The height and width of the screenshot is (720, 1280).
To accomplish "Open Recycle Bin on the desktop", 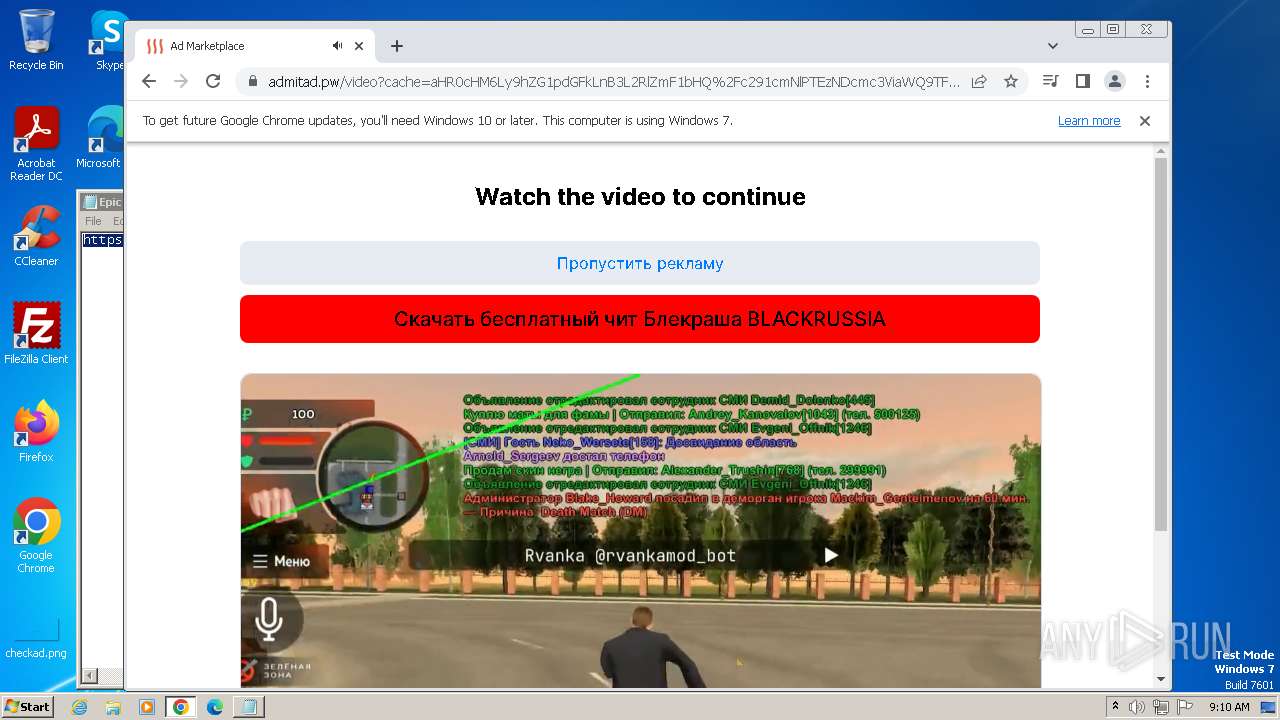I will click(x=36, y=39).
